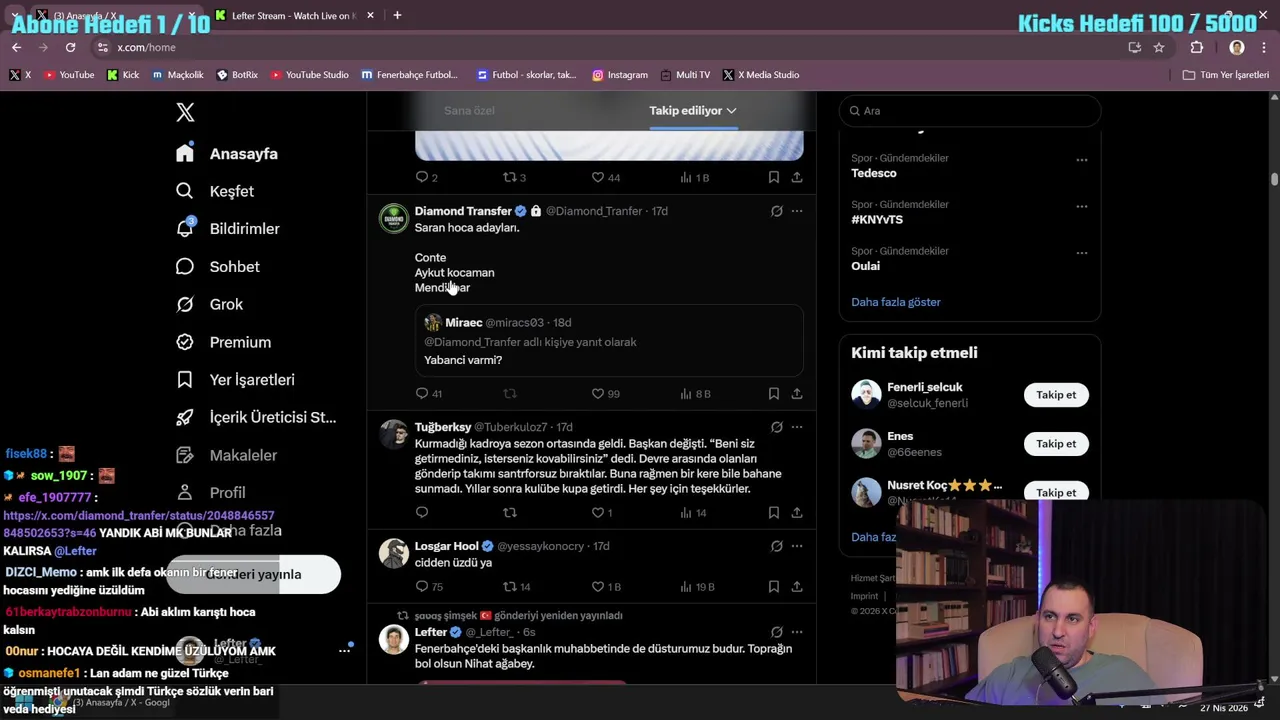Open more options on Tuğberksy post
Viewport: 1280px width, 720px height.
tap(797, 427)
